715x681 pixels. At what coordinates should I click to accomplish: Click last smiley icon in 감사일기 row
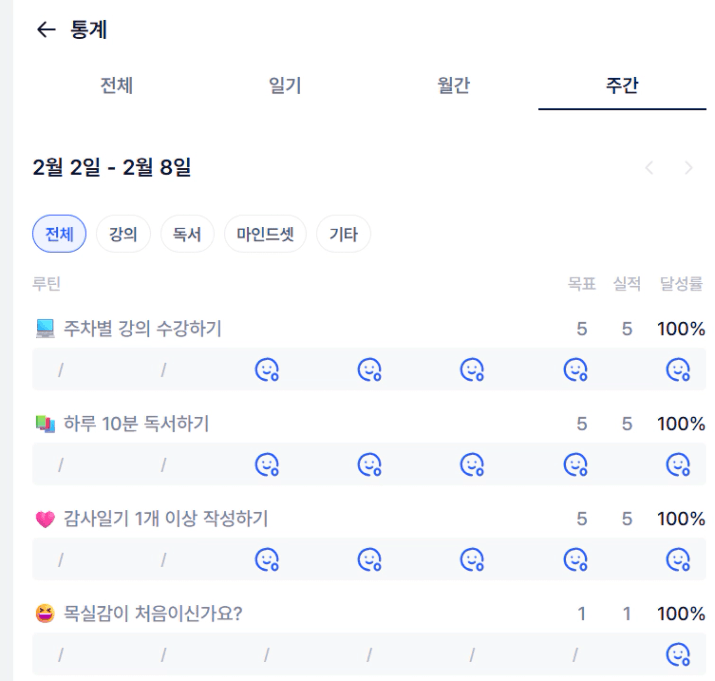click(678, 560)
